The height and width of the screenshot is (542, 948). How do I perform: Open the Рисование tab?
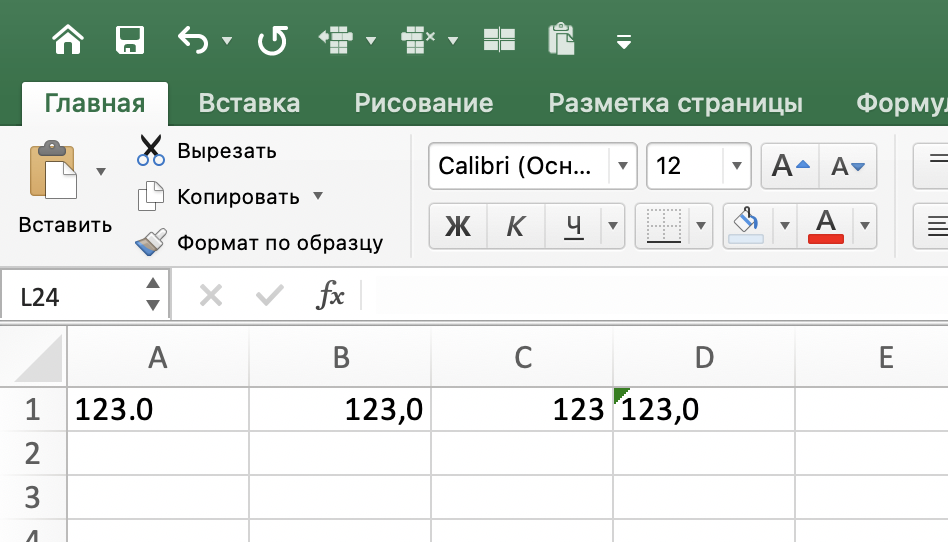point(424,103)
